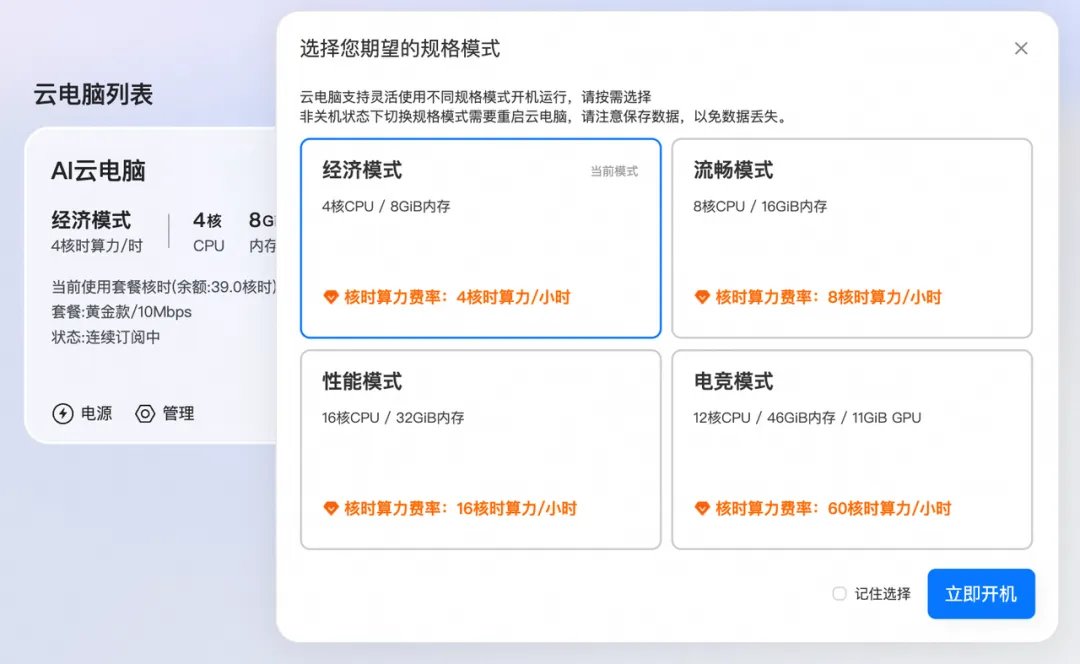
Task: Click the 8核时算力/小时 rate text
Action: (x=884, y=297)
